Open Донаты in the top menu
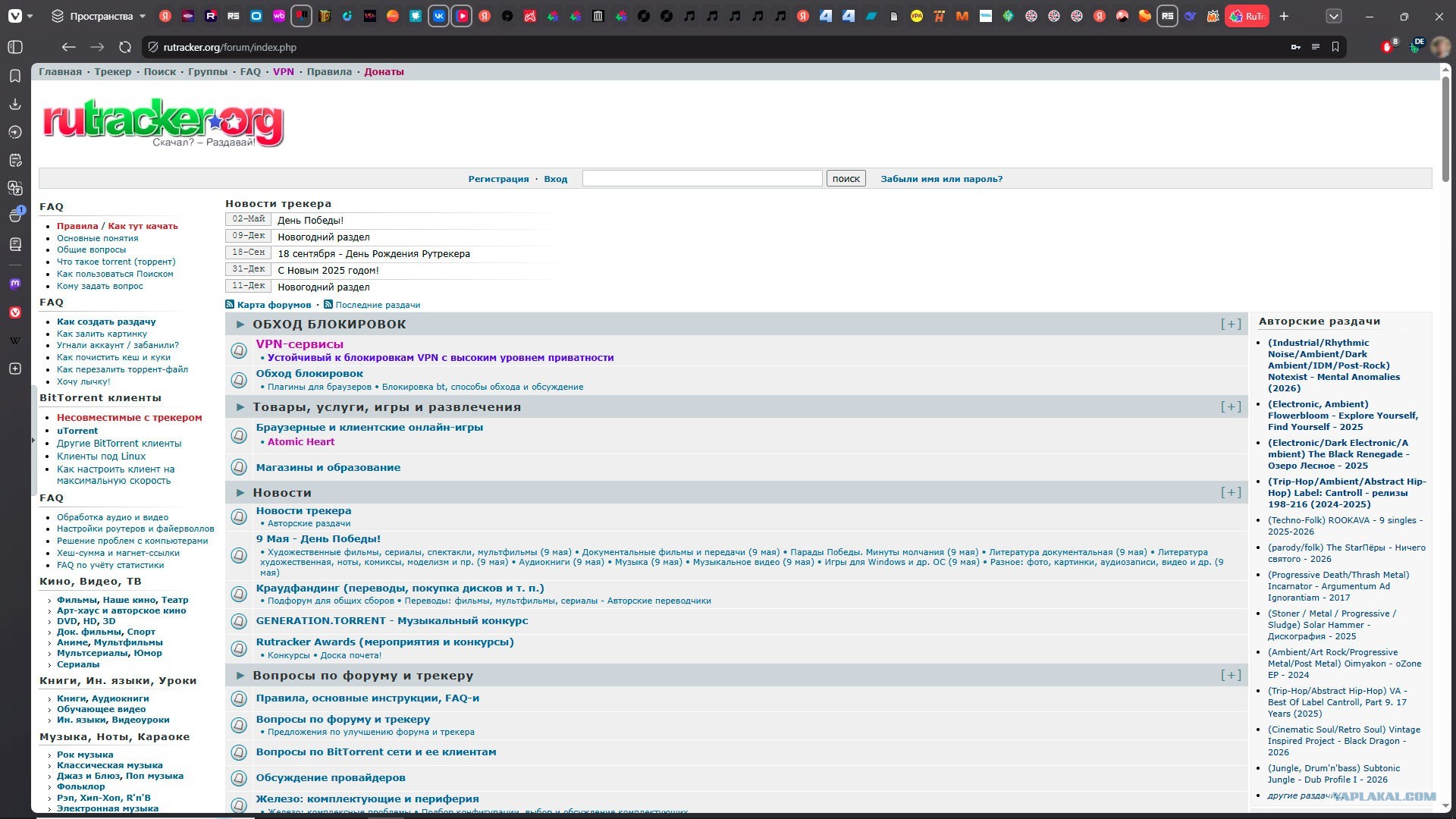 point(384,72)
